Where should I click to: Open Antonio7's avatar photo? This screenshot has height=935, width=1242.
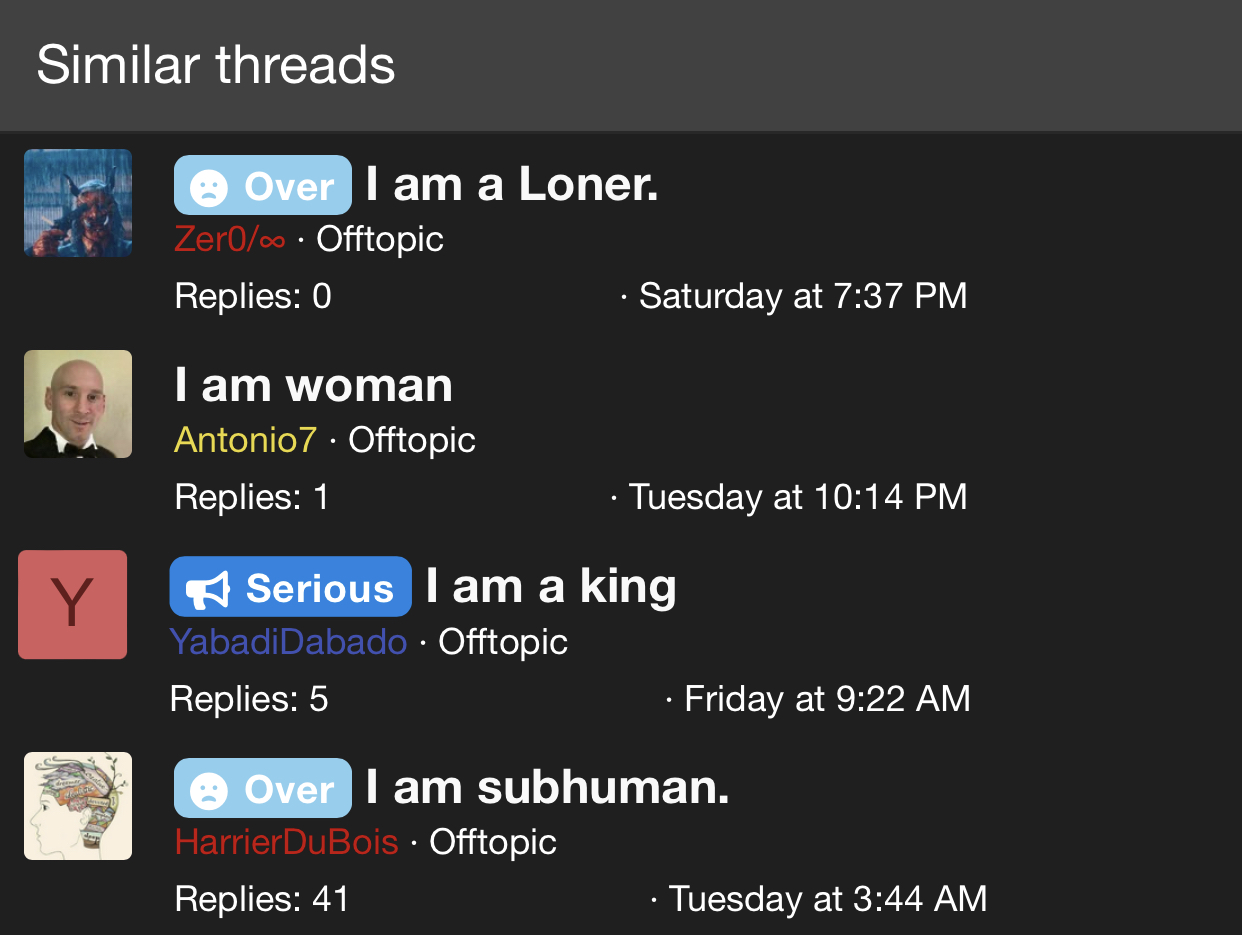(x=78, y=404)
